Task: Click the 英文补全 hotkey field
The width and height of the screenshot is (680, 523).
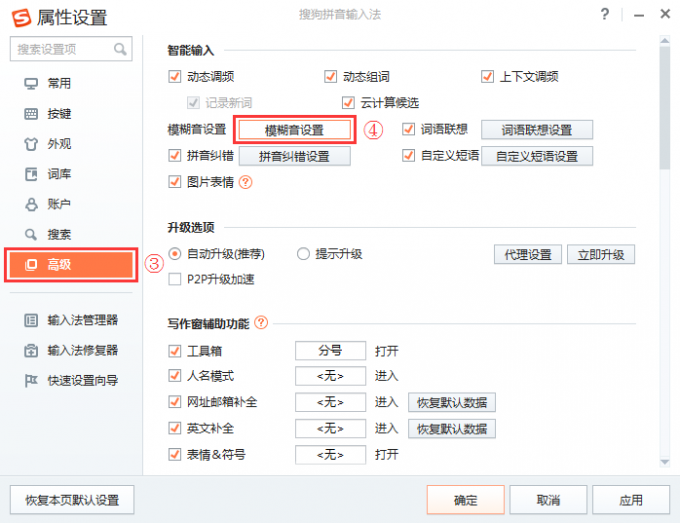Action: coord(330,429)
